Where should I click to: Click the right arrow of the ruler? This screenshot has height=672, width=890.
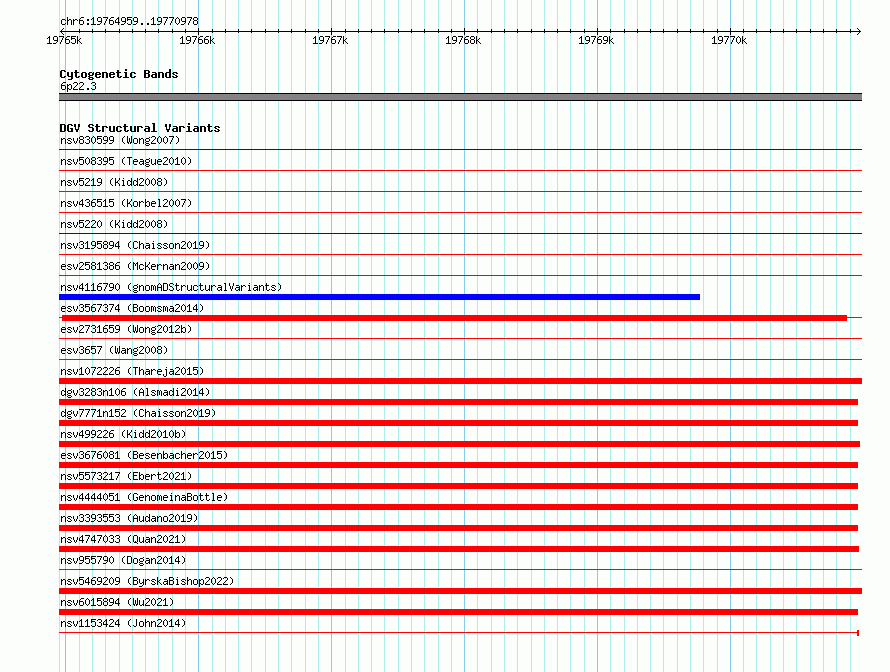859,31
